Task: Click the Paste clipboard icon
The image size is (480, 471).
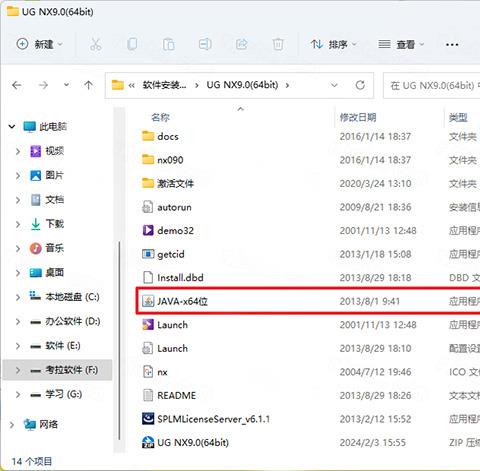Action: coord(169,44)
